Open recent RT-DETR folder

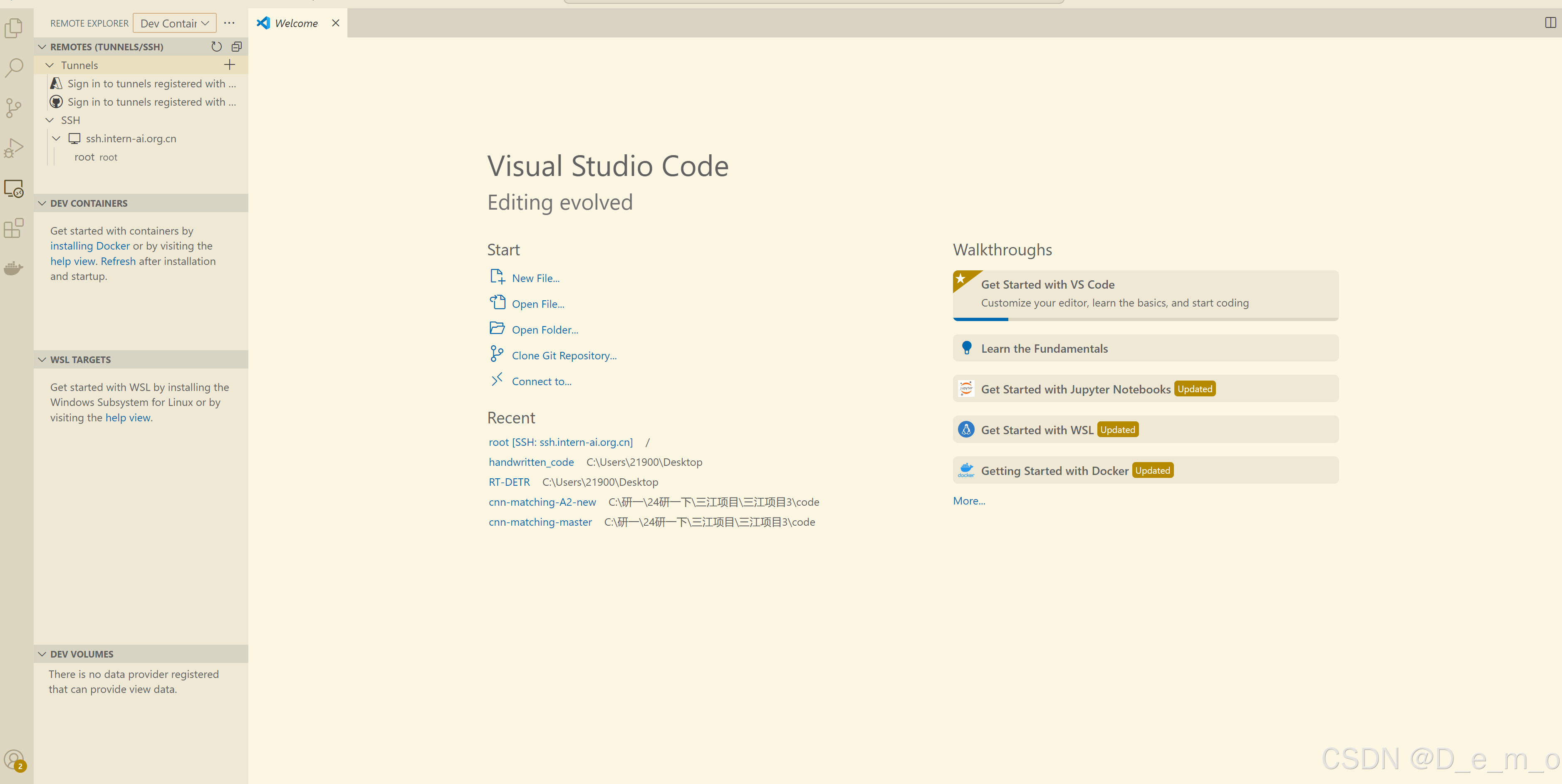(509, 482)
